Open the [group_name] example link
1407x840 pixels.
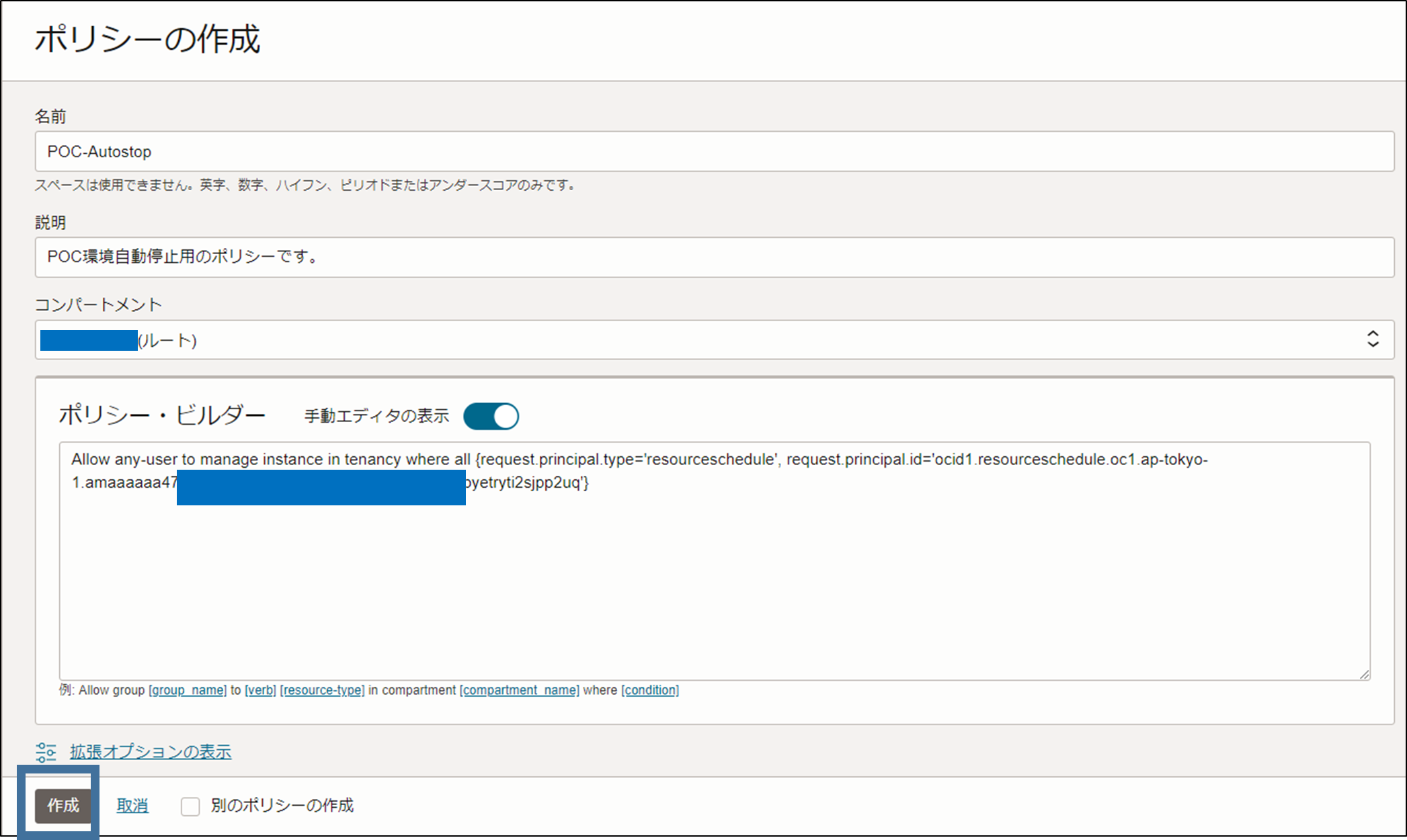[188, 690]
